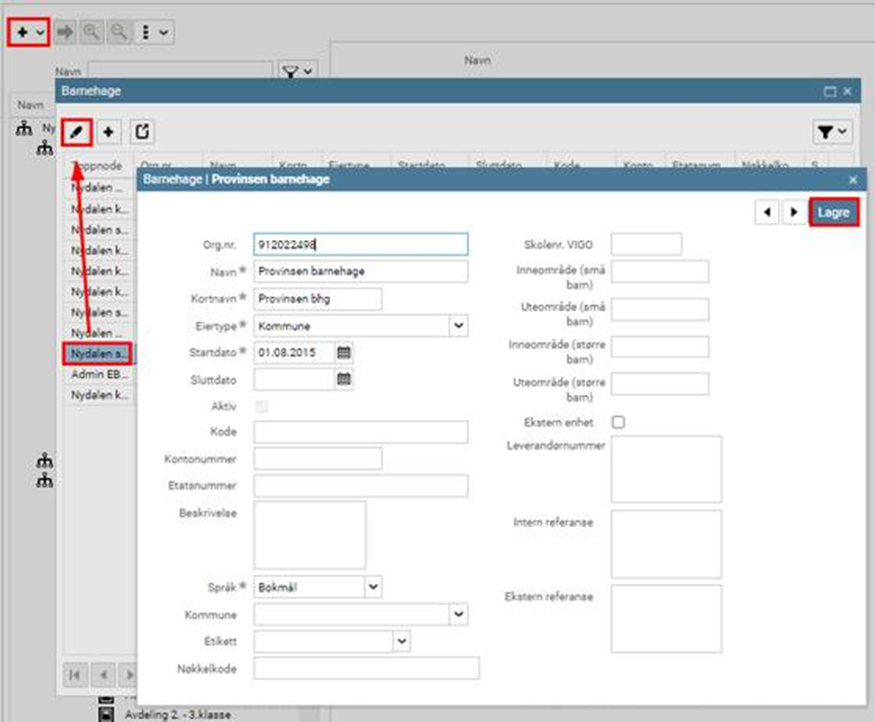Expand the Etikett dropdown

point(400,640)
